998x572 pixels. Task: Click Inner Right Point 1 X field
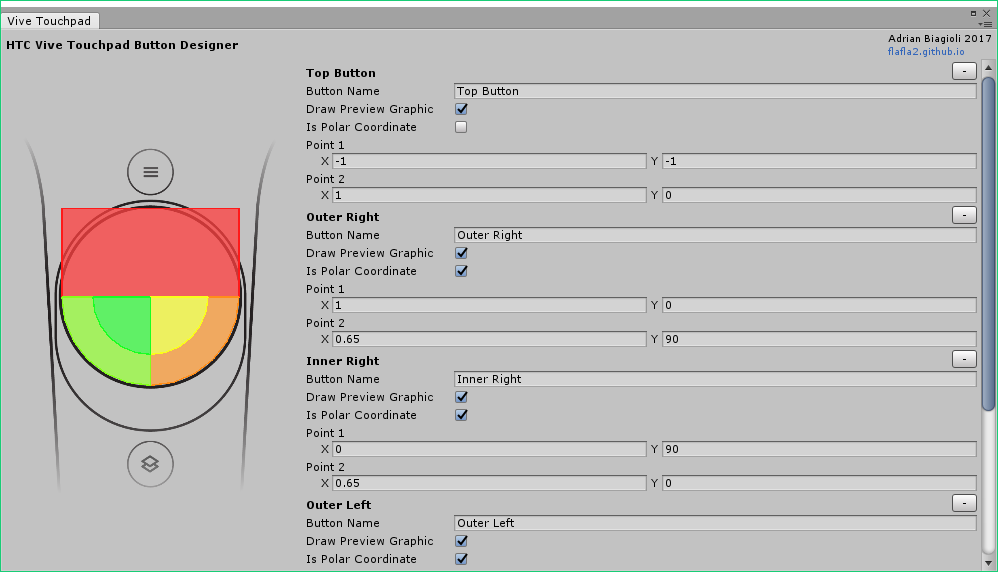(x=489, y=449)
